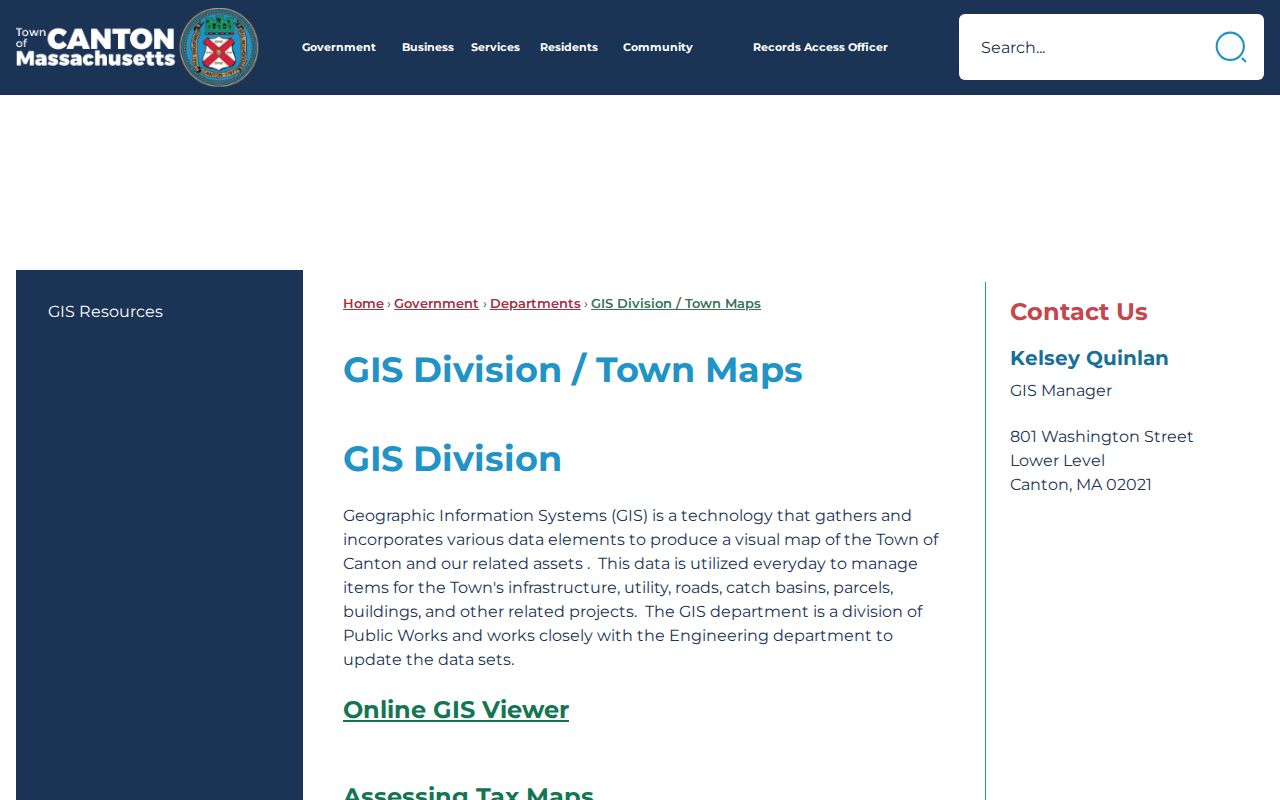This screenshot has width=1280, height=800.
Task: Click the GIS Manager title text
Action: tap(1061, 390)
